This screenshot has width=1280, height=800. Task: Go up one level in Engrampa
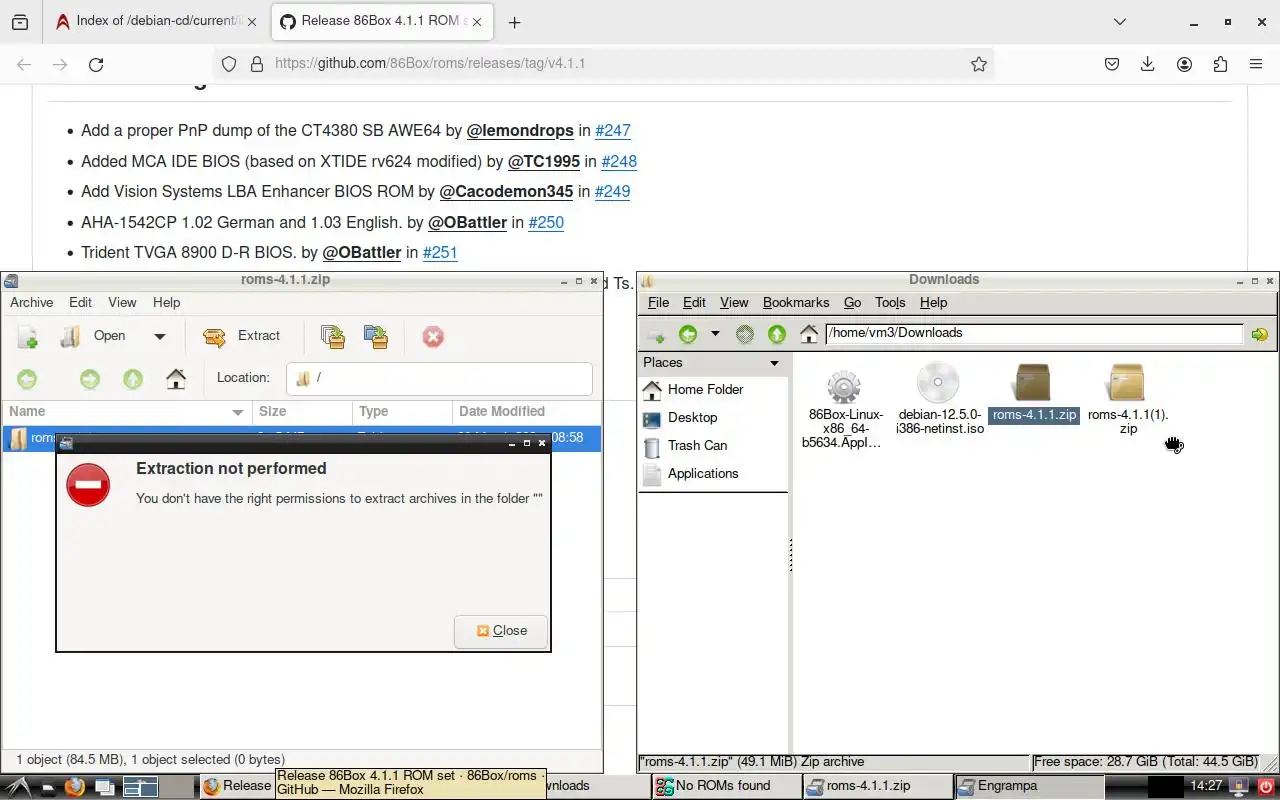[133, 379]
